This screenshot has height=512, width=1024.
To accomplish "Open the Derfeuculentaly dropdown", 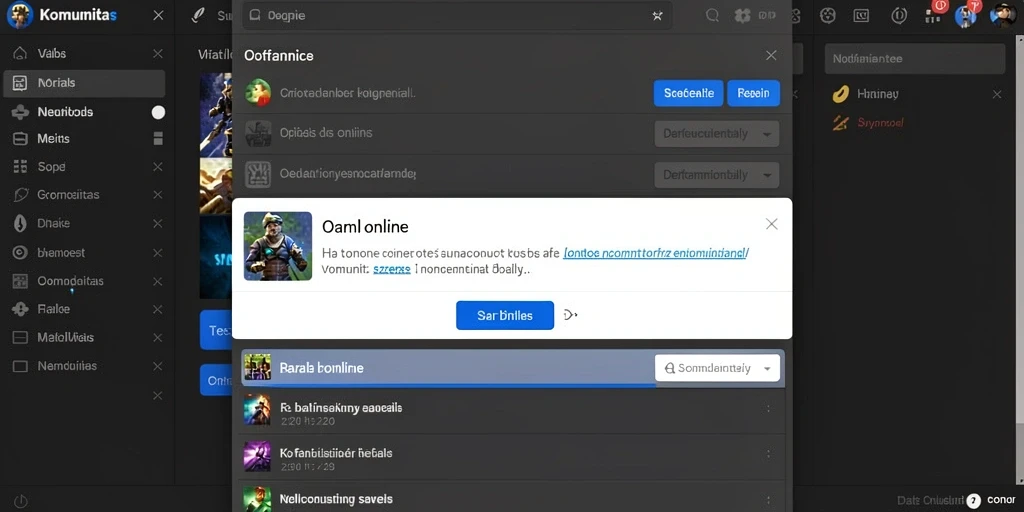I will tap(716, 134).
